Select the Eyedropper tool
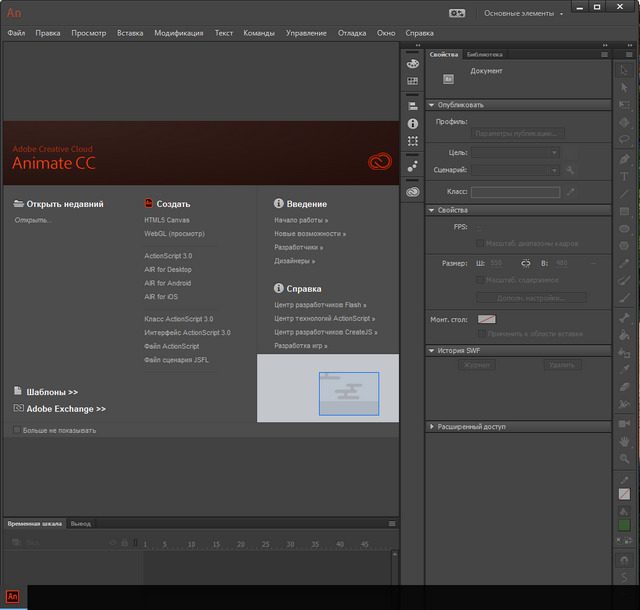The height and width of the screenshot is (610, 640). [624, 370]
